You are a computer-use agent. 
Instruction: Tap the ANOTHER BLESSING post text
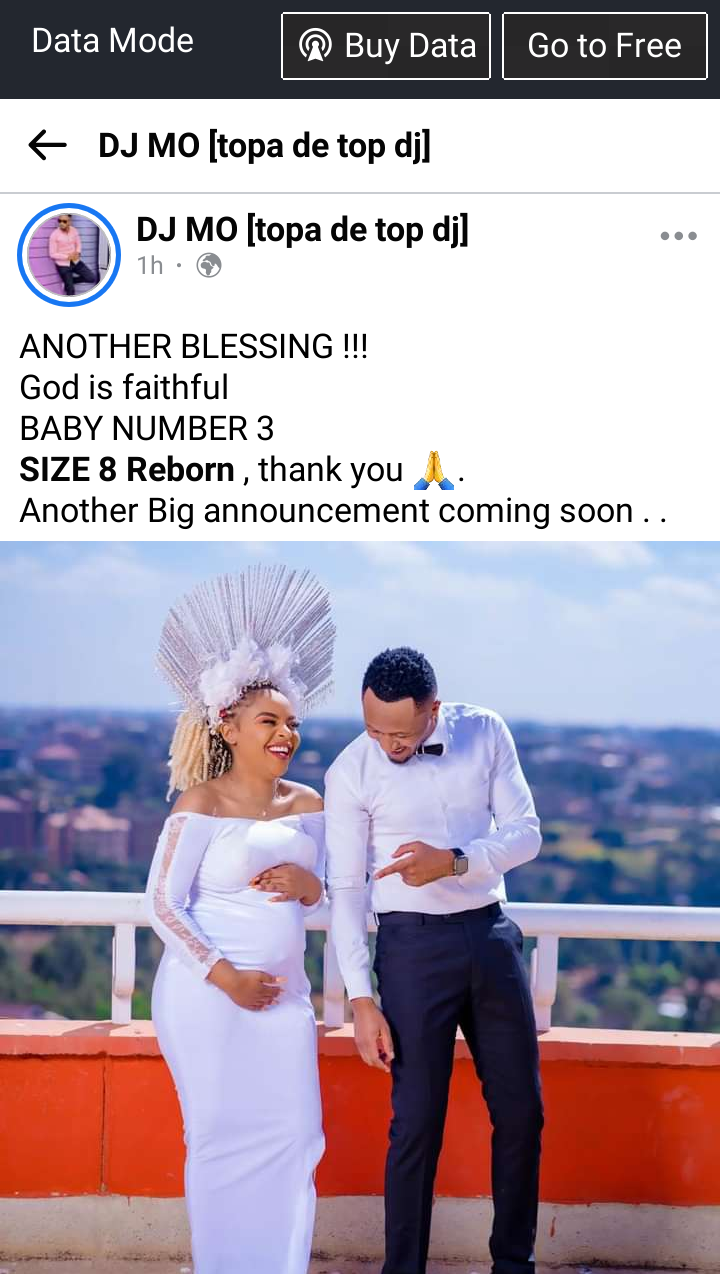point(194,347)
